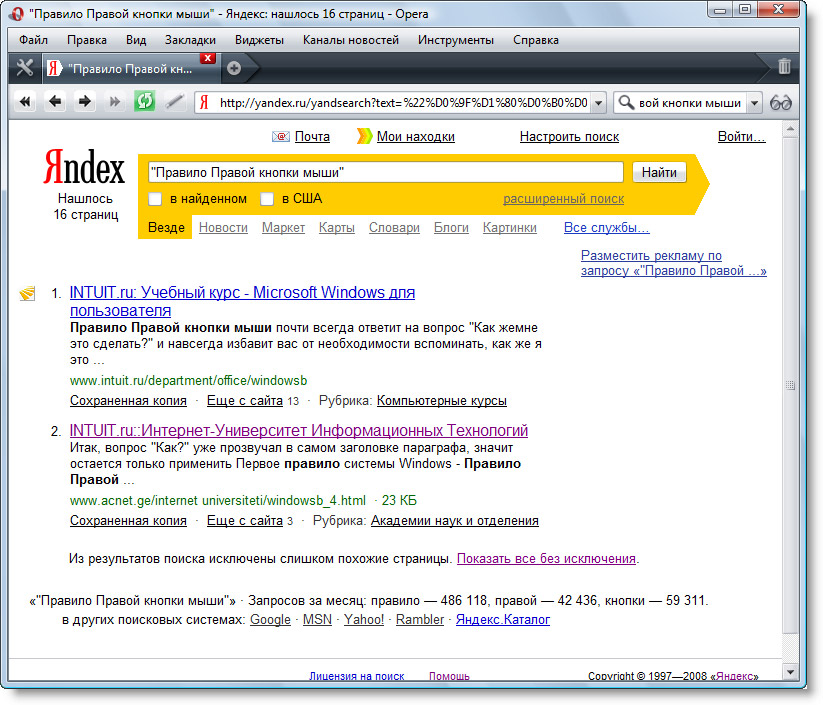This screenshot has width=823, height=705.
Task: Click the search magnifier icon
Action: 626,102
